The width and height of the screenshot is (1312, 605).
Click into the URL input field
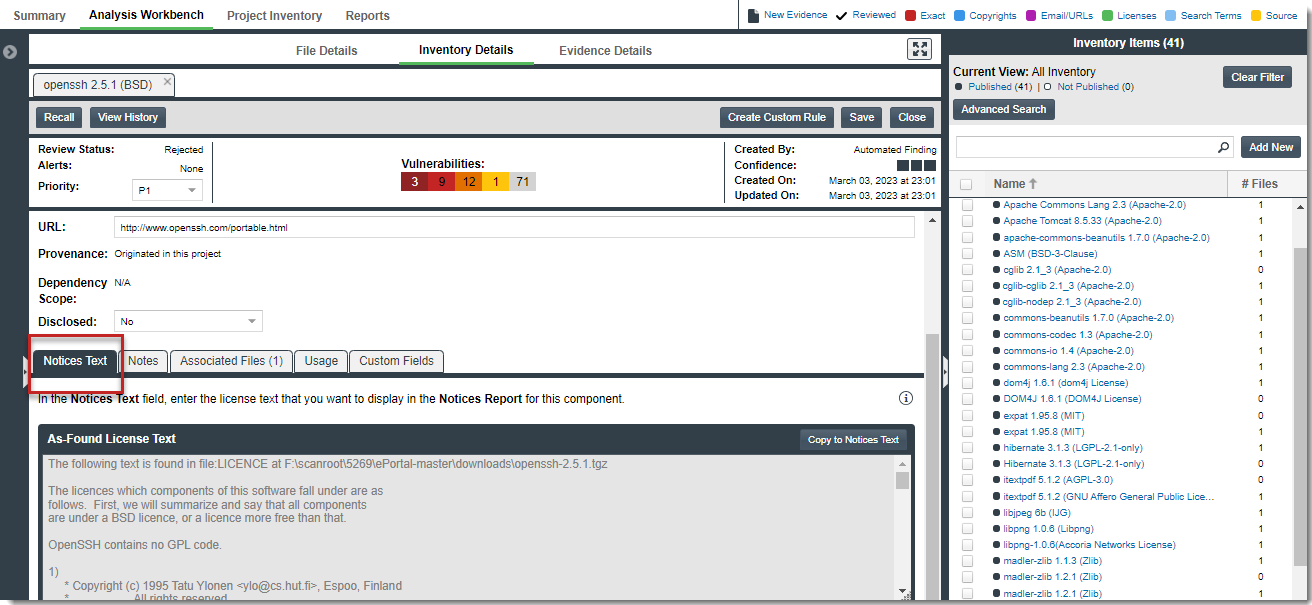(514, 227)
